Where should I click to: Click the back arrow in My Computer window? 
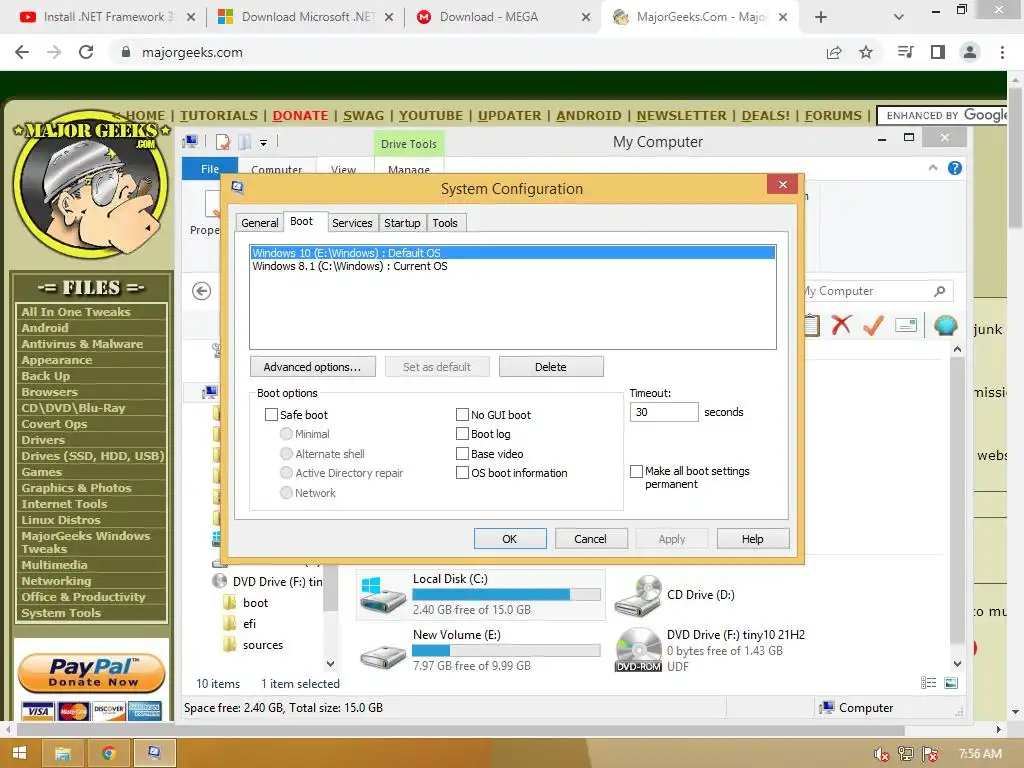(202, 291)
